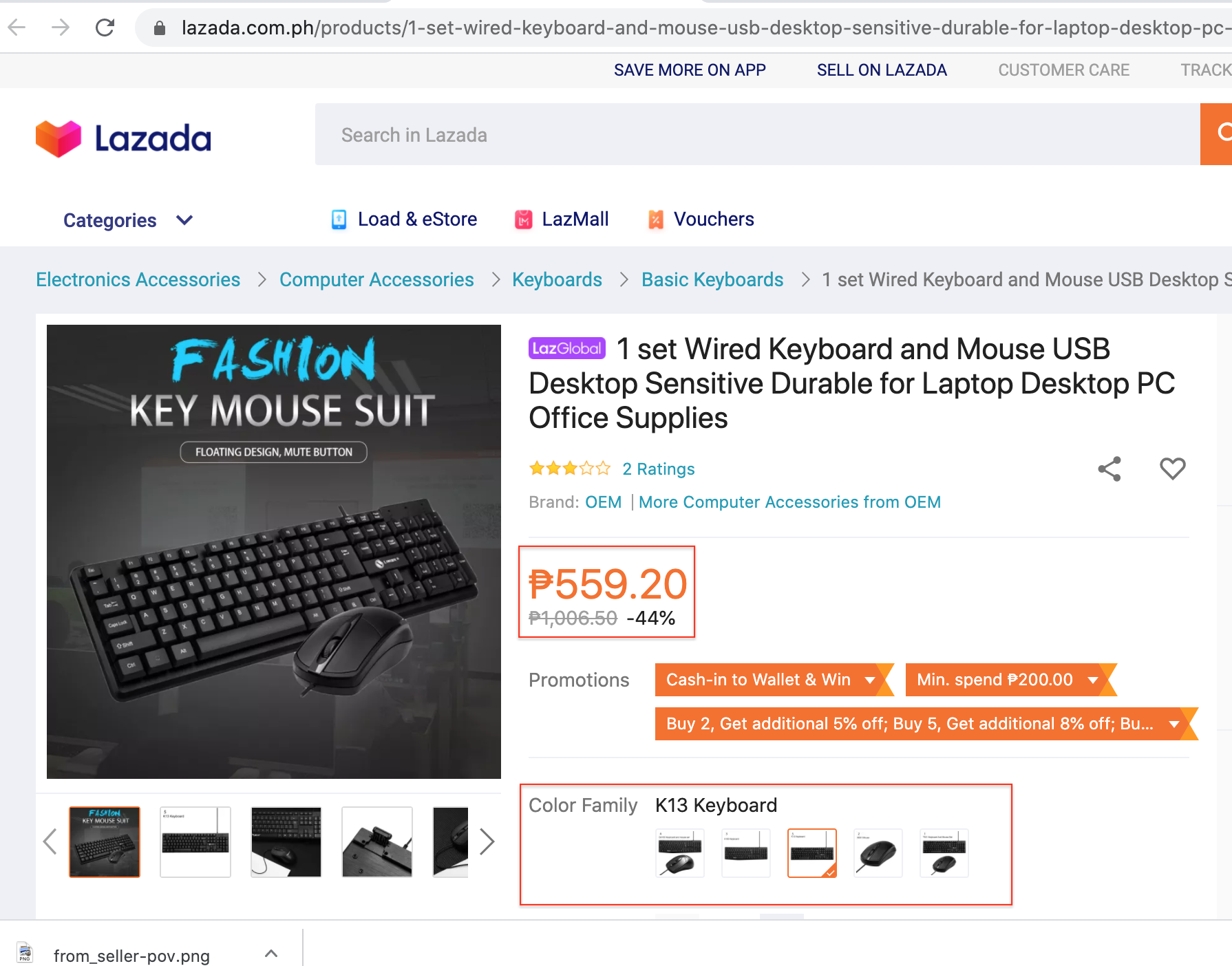Open CUSTOMER CARE
The width and height of the screenshot is (1232, 966).
pyautogui.click(x=1064, y=69)
